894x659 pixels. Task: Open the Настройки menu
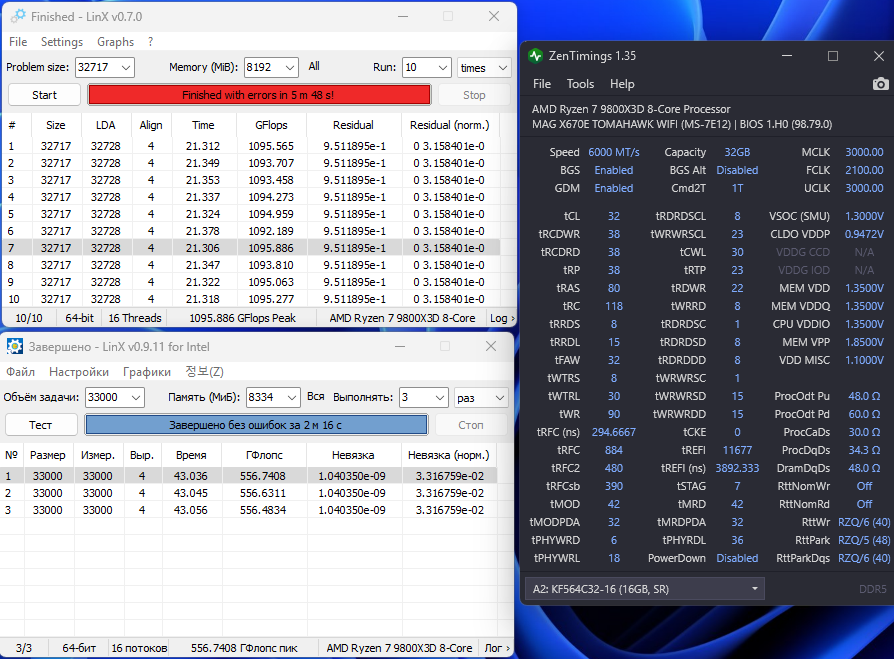[79, 372]
